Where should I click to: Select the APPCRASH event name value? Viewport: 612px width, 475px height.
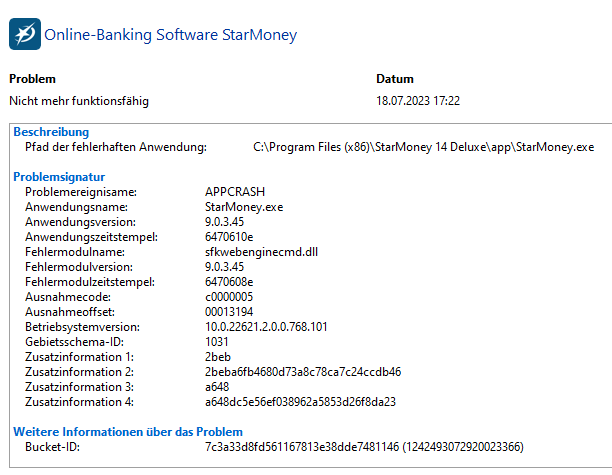pos(235,192)
